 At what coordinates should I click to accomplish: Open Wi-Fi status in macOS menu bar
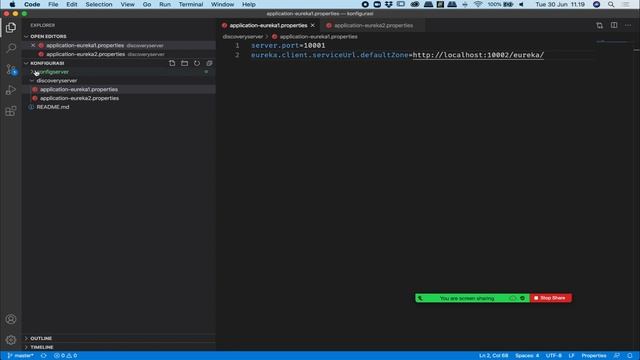coord(478,4)
